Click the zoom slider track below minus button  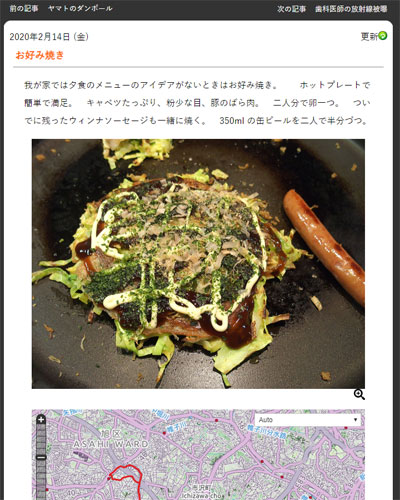point(41,481)
